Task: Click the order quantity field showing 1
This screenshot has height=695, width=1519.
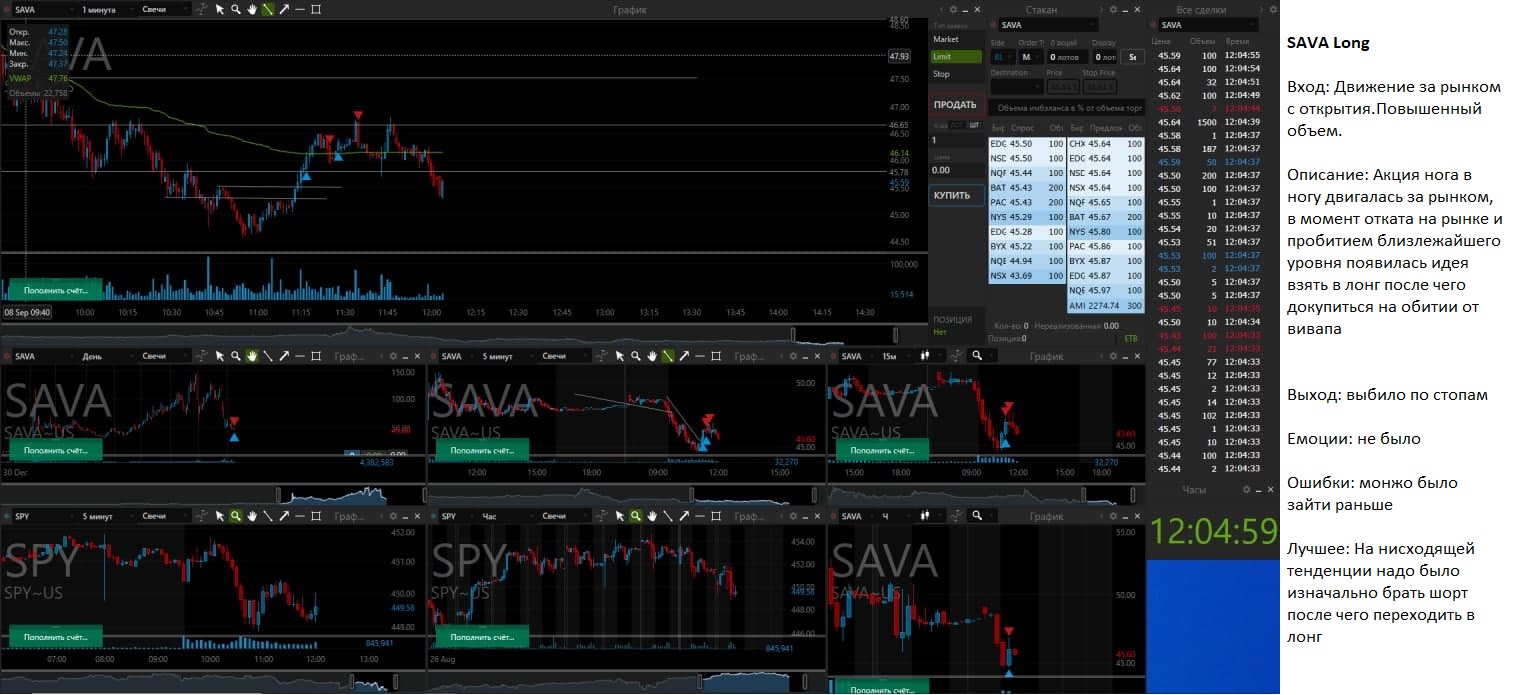Action: (x=956, y=140)
